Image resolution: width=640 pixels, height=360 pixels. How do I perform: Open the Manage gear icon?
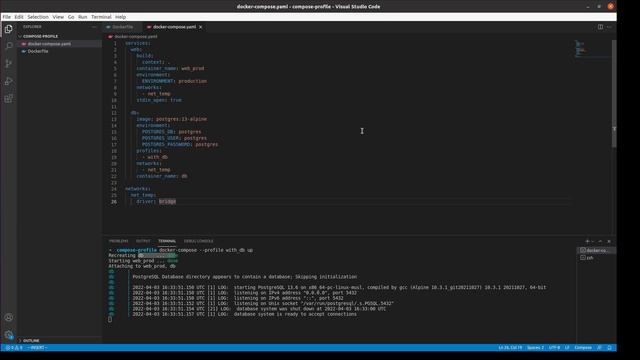(9, 335)
